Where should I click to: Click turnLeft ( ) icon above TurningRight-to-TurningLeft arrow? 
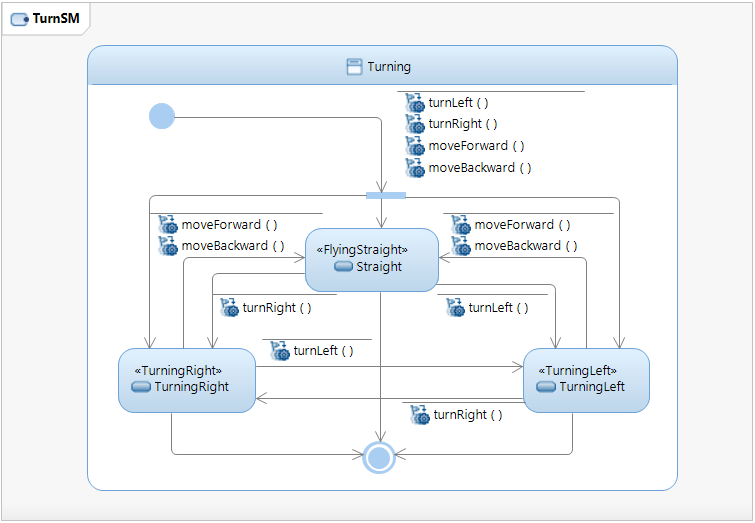click(280, 351)
